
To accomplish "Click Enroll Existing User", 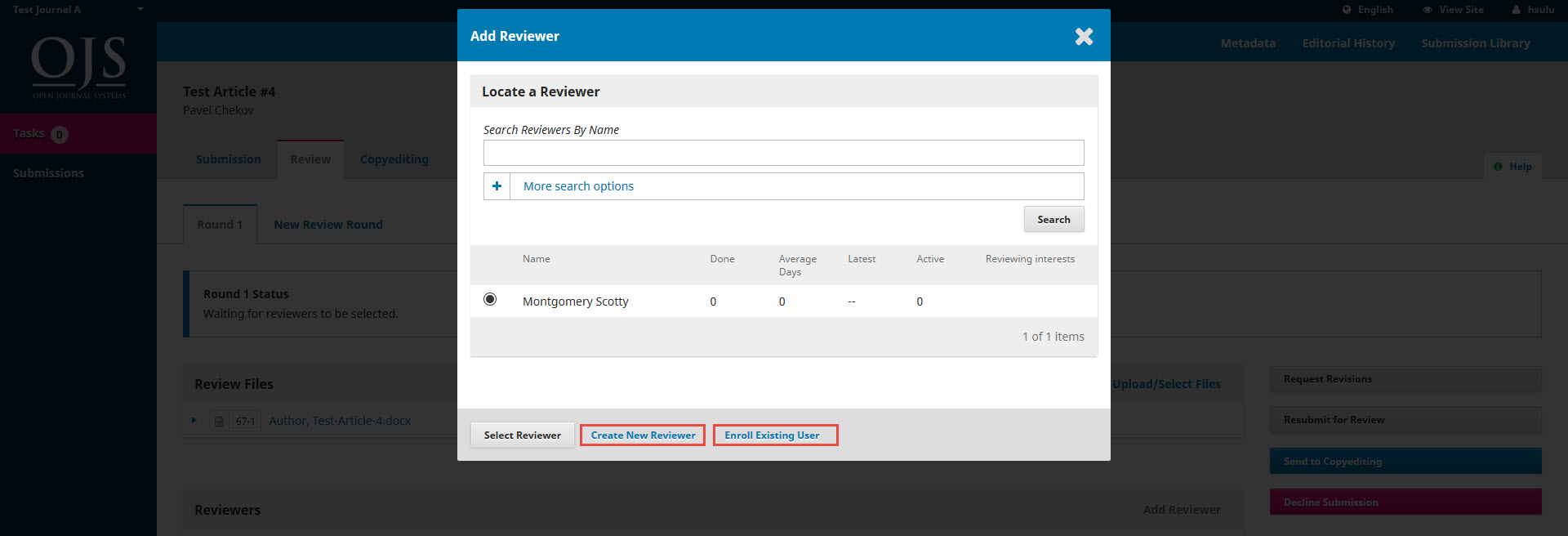I will (772, 435).
